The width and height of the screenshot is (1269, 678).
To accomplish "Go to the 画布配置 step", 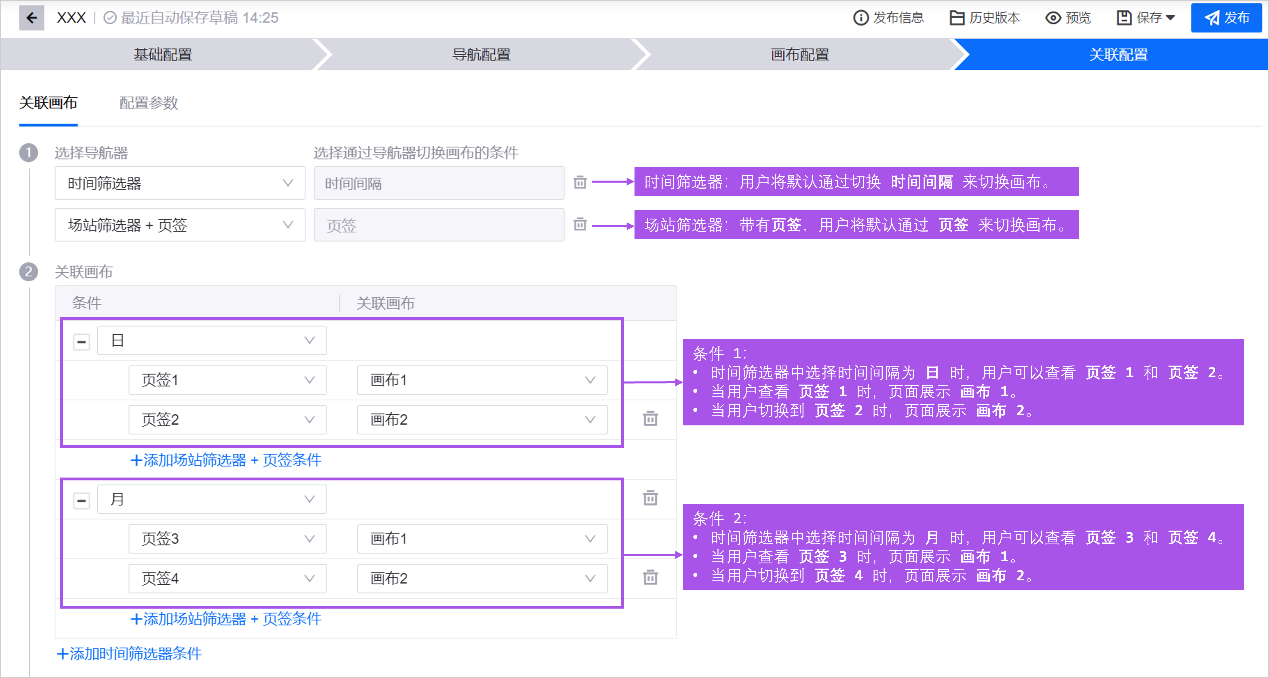I will pos(799,55).
